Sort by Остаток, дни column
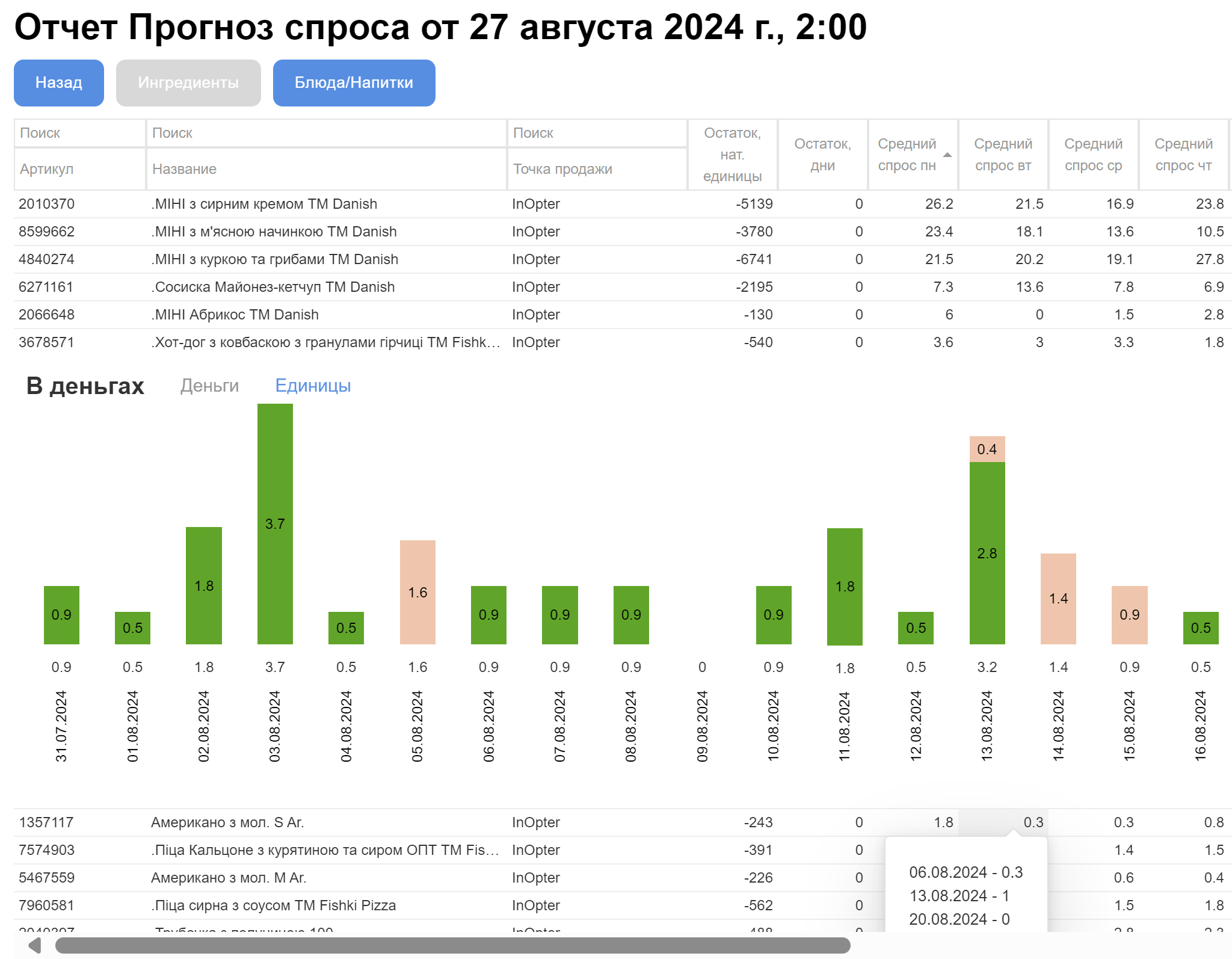This screenshot has width=1232, height=959. (823, 155)
